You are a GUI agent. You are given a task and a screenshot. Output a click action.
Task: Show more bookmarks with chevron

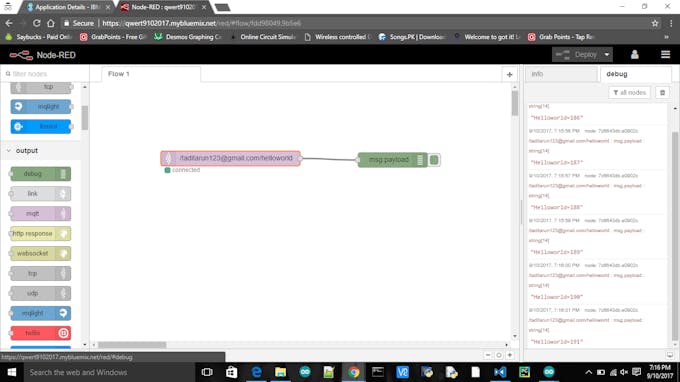666,37
